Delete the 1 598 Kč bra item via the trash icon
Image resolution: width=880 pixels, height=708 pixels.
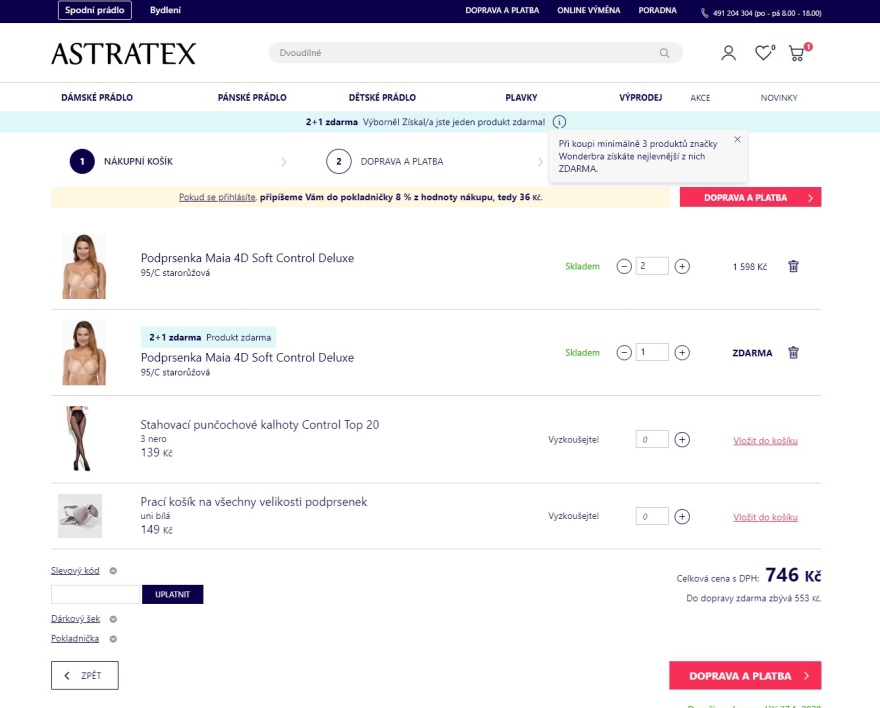click(x=793, y=266)
